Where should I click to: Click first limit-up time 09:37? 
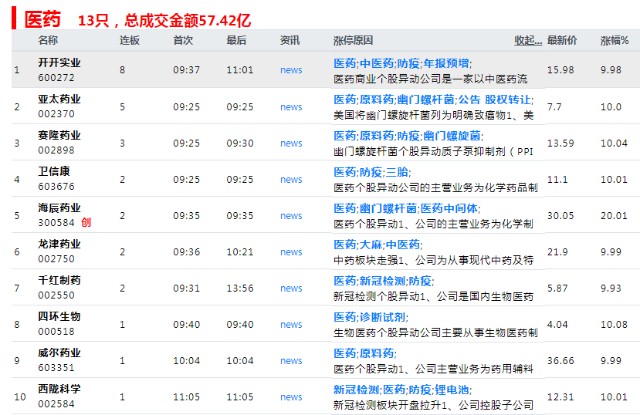pos(187,70)
